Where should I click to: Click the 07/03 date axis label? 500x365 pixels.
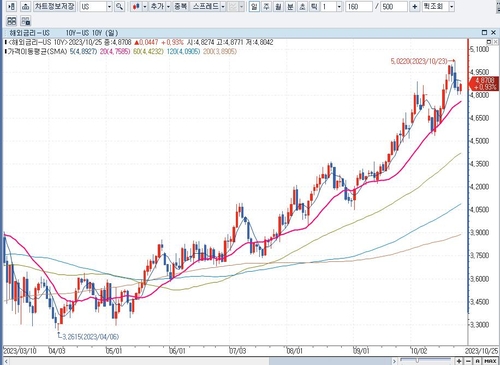pyautogui.click(x=238, y=351)
